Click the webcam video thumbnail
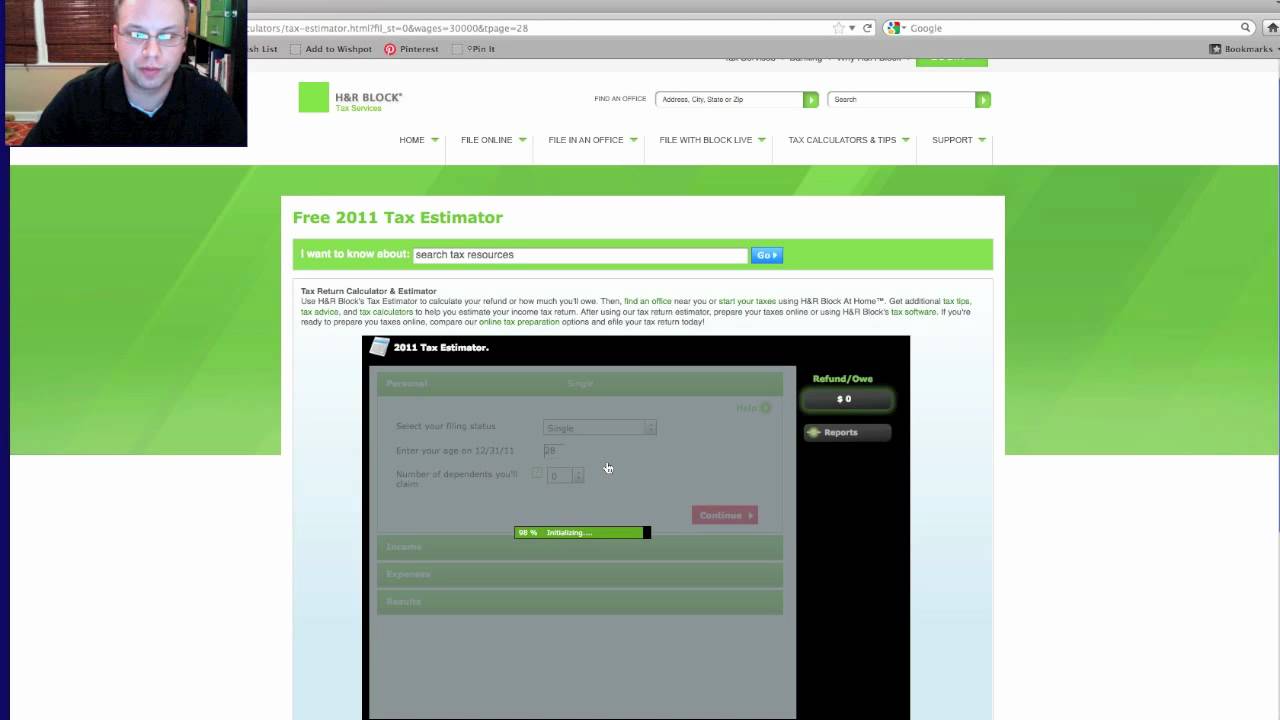This screenshot has height=720, width=1280. click(x=124, y=73)
